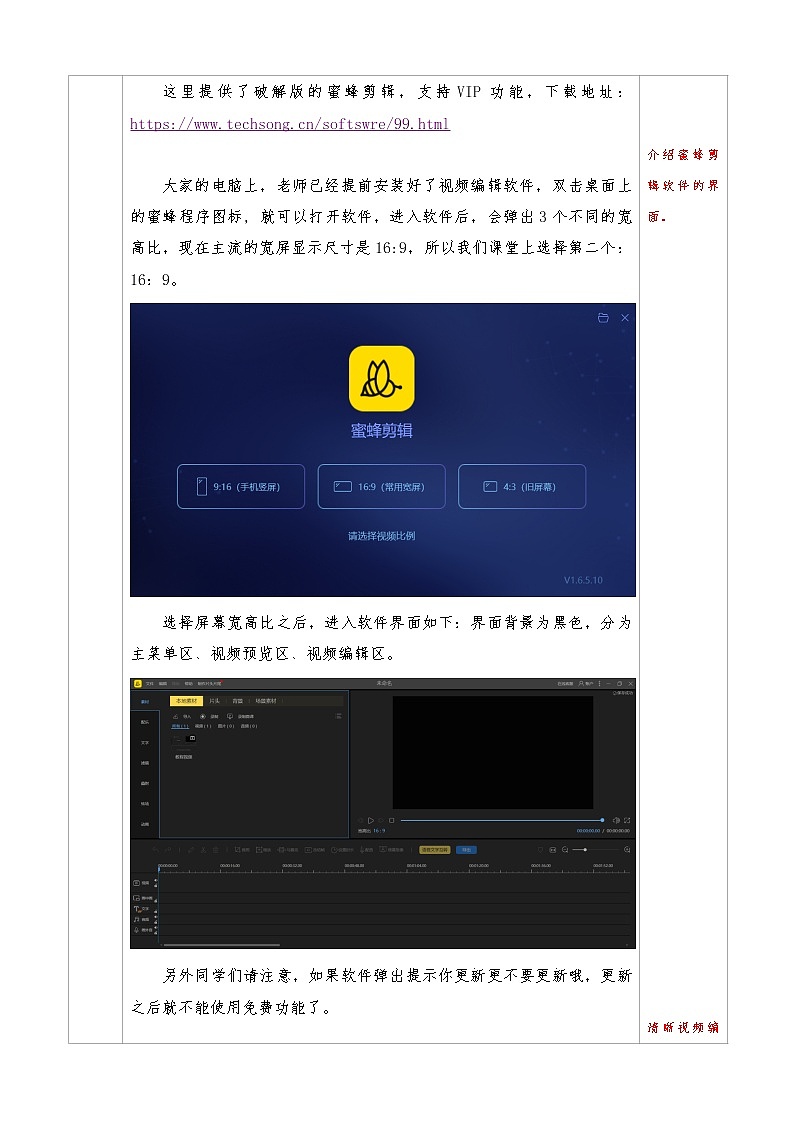Click the 导入 import icon in the media panel

(x=175, y=716)
